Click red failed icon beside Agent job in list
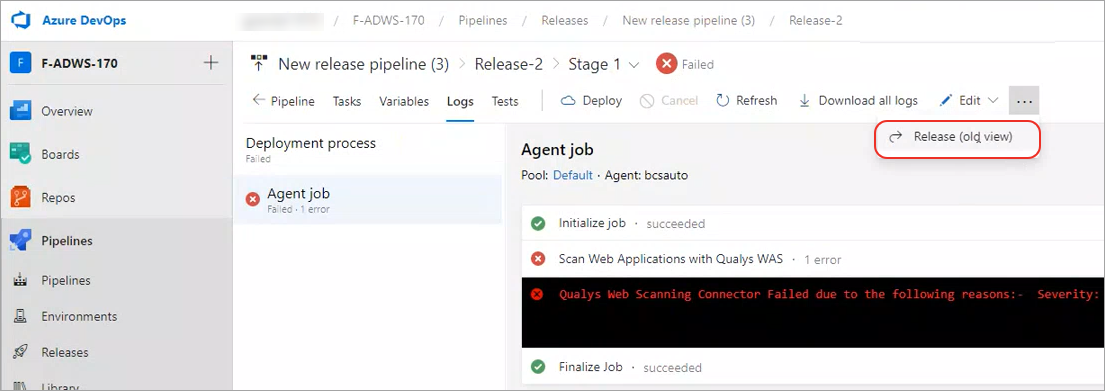The image size is (1105, 391). coord(252,199)
